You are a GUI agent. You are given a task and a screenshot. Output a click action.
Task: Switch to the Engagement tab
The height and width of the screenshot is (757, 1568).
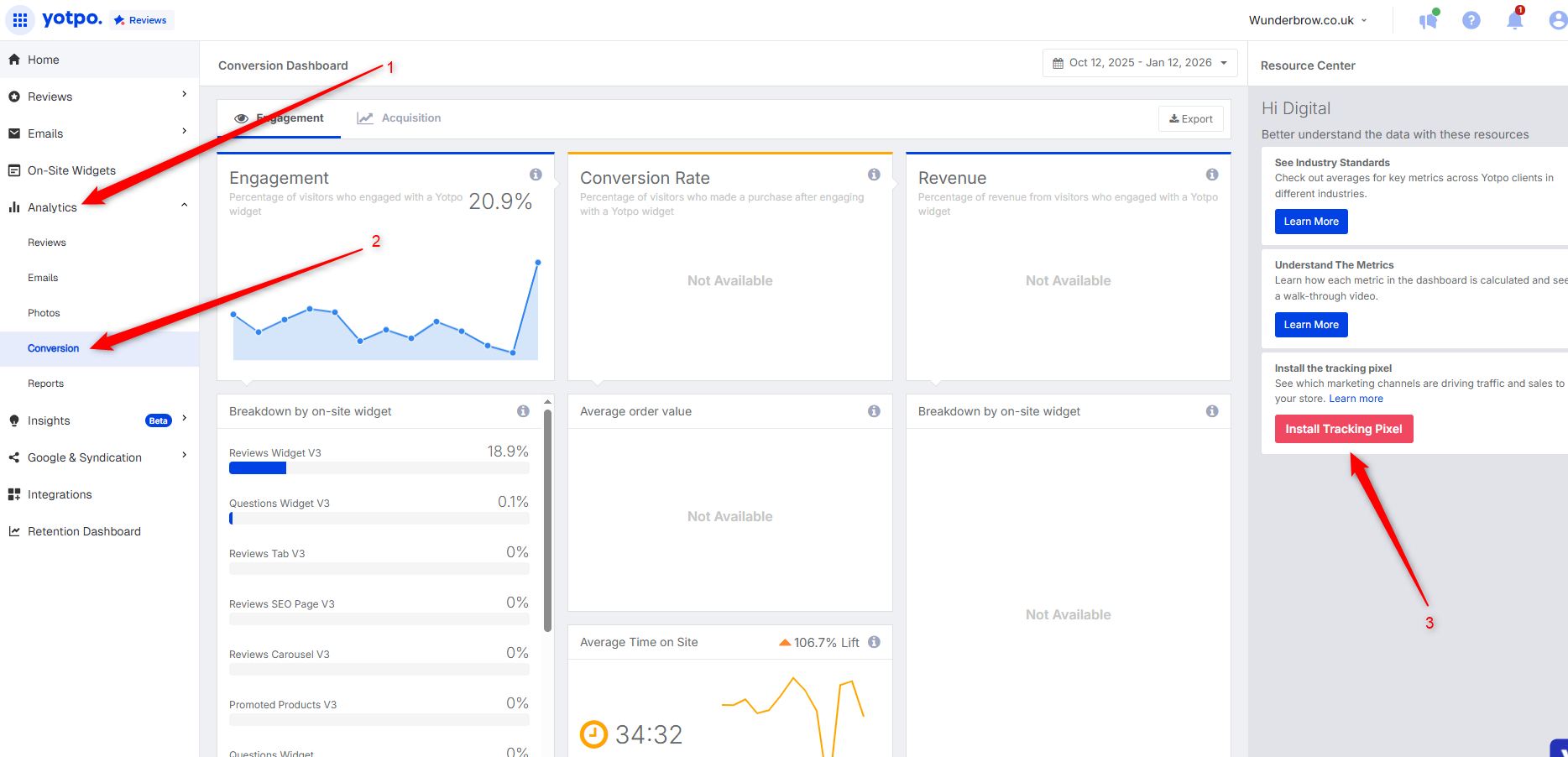279,118
